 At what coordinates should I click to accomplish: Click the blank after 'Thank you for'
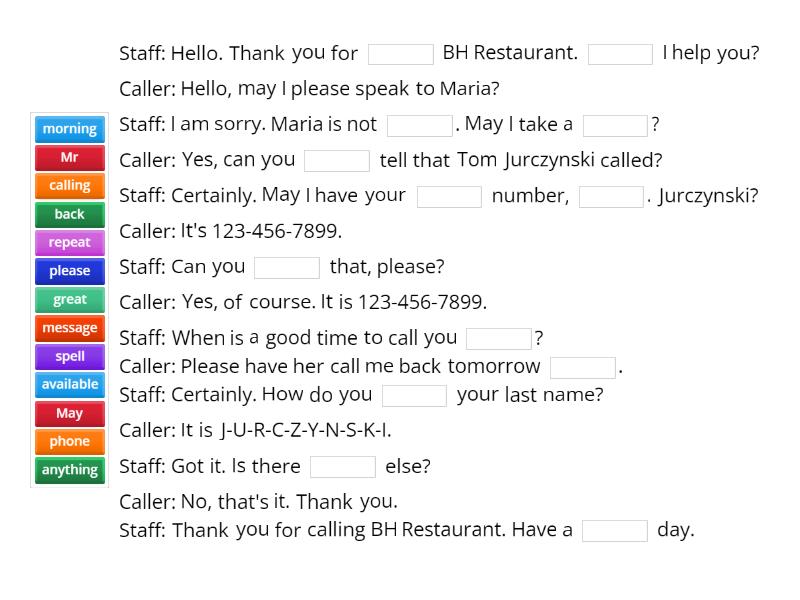(x=401, y=54)
